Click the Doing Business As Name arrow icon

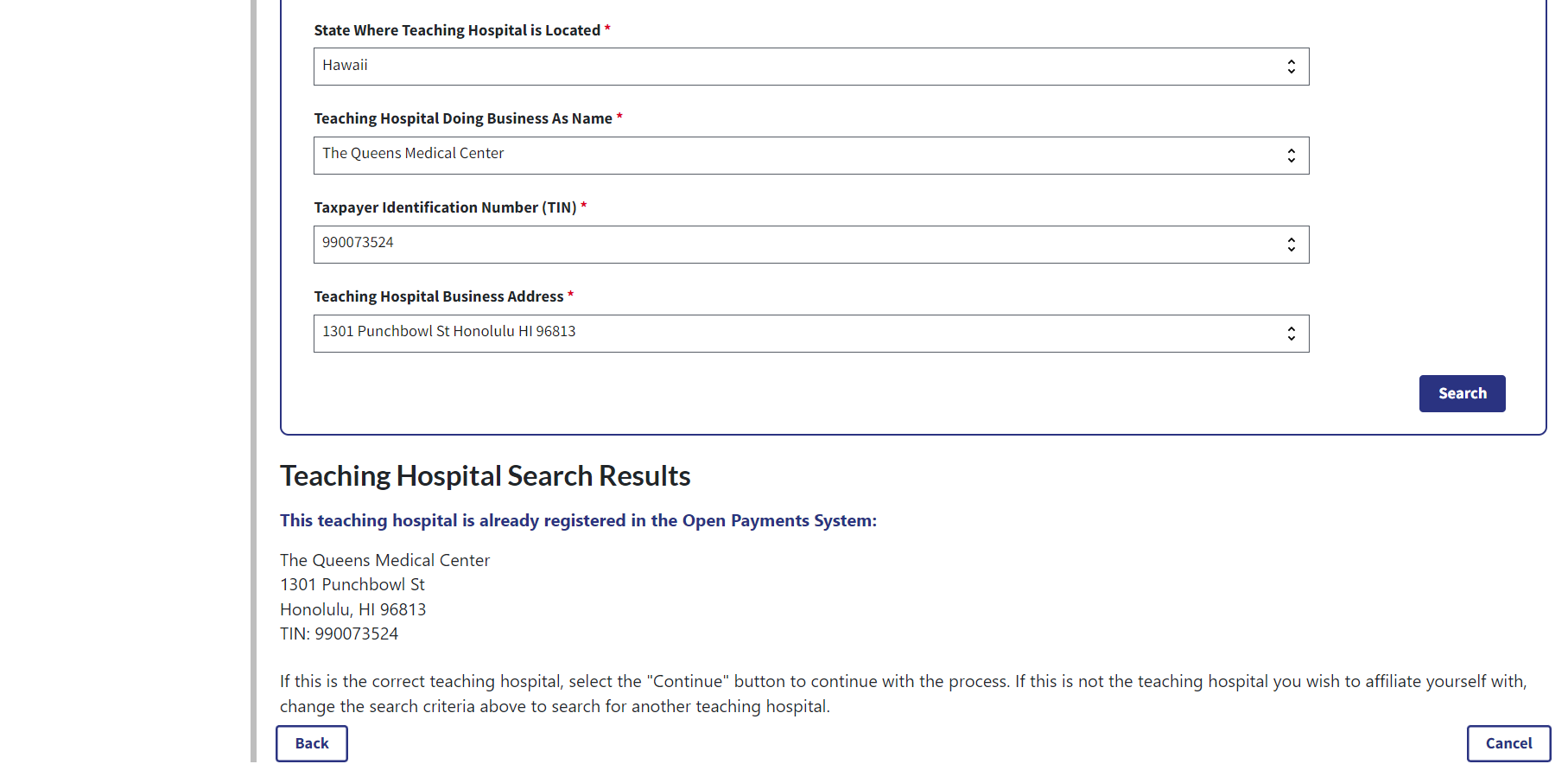click(1291, 156)
